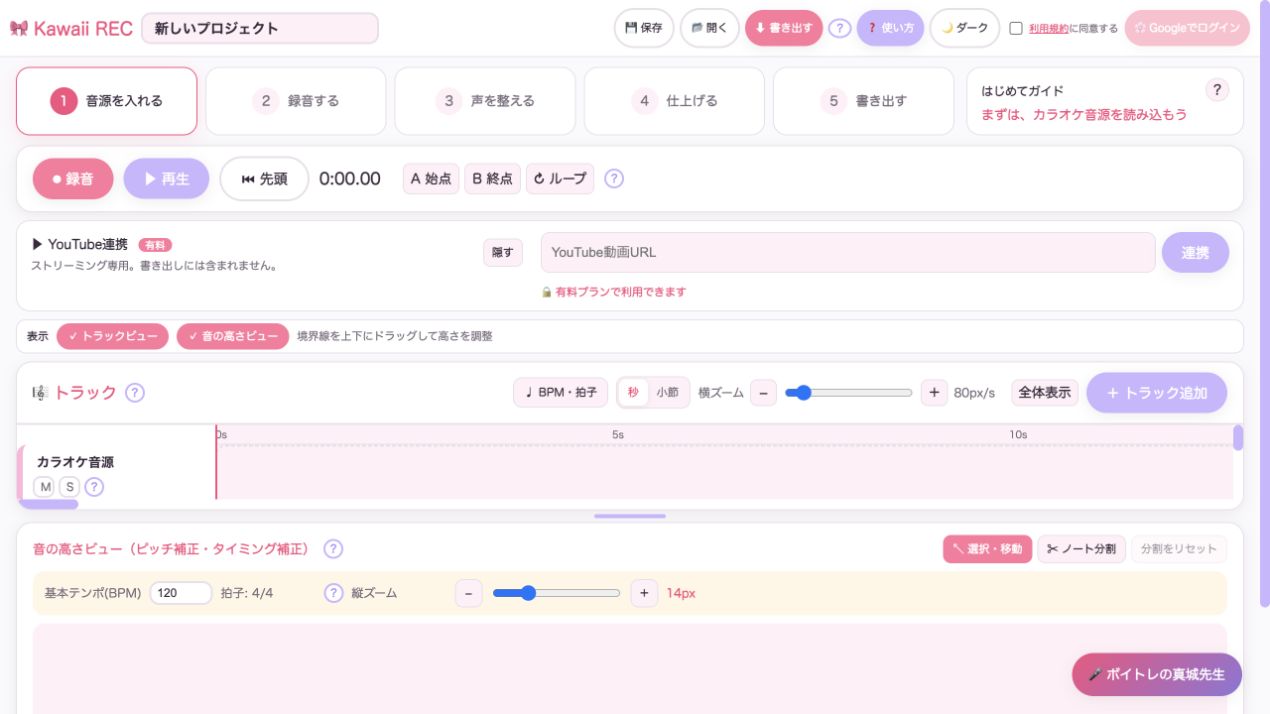Screen dimensions: 1270x714
Task: Select 秒 timeline unit
Action: click(x=633, y=393)
